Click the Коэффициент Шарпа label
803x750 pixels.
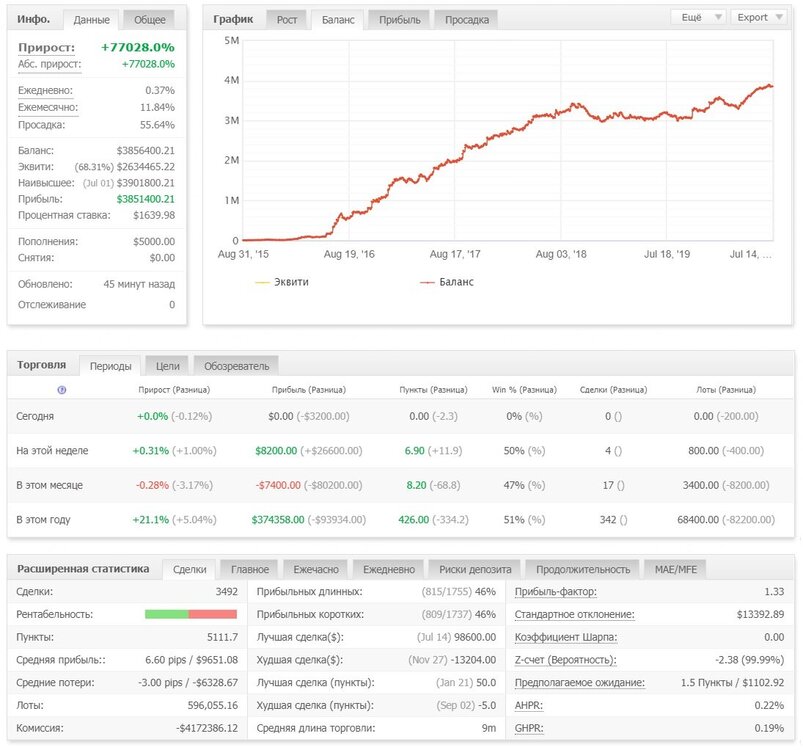565,637
